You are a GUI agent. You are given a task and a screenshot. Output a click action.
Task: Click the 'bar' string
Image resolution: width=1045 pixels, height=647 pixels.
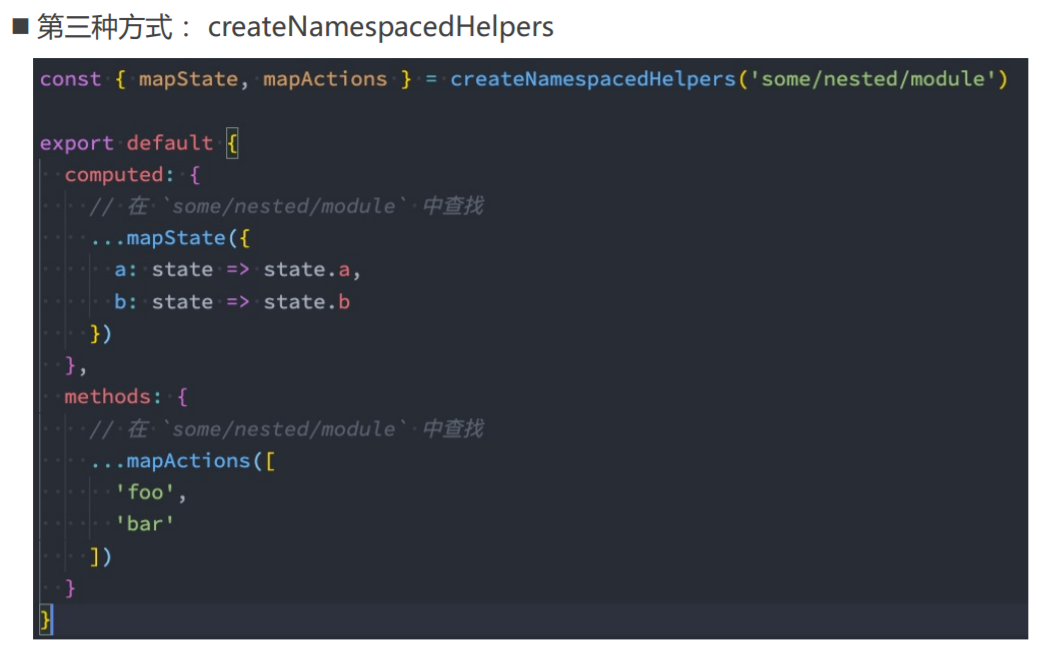145,524
